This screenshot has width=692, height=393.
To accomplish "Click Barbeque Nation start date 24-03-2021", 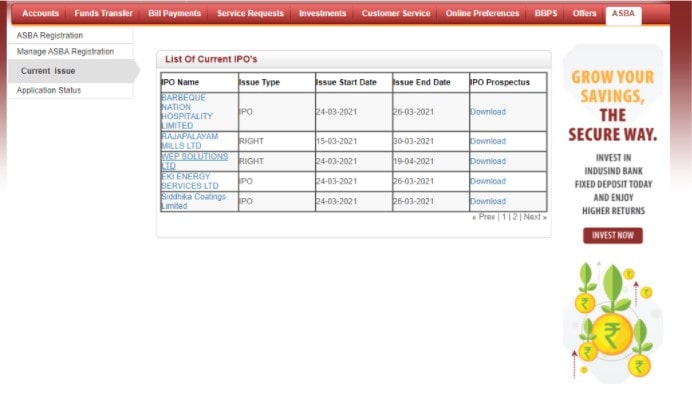I will (x=336, y=112).
